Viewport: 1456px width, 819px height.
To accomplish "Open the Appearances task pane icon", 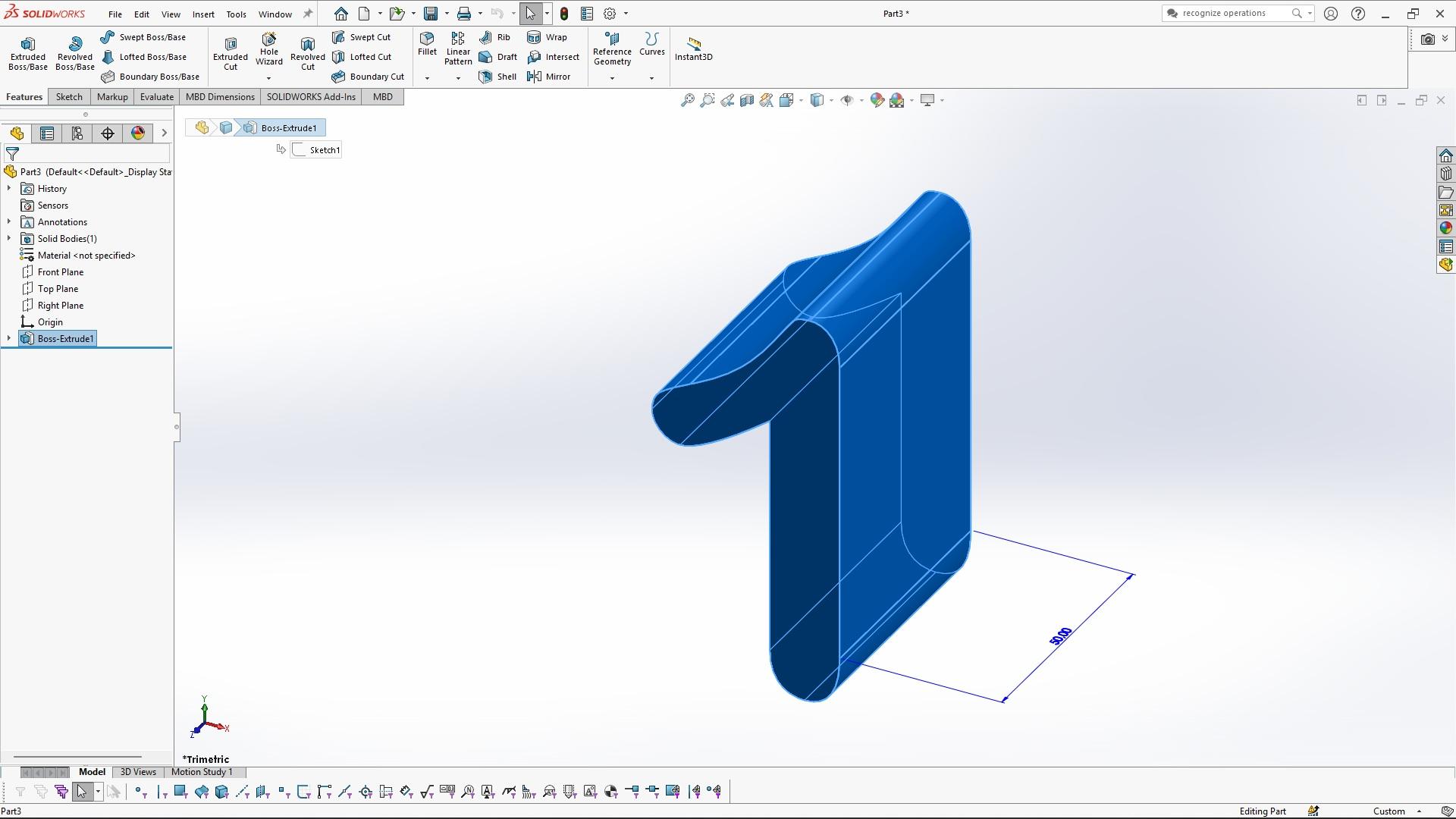I will tap(1446, 228).
